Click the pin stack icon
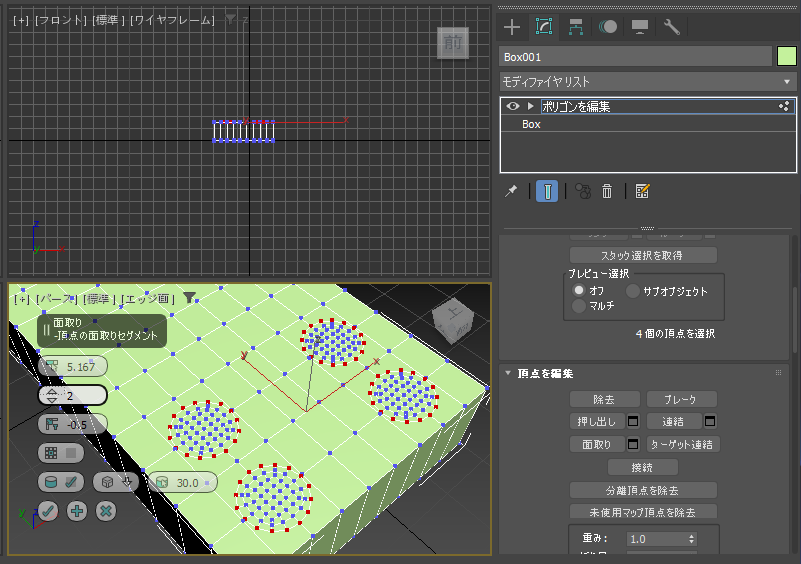 (x=511, y=192)
